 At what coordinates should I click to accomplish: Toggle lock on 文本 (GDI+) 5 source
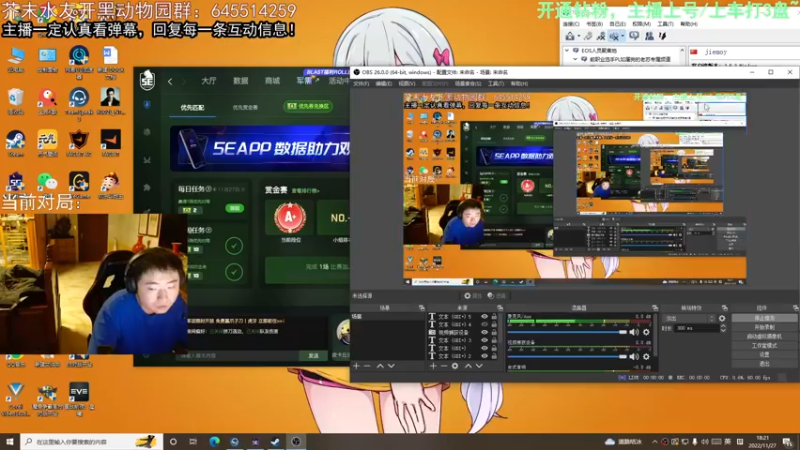click(x=494, y=316)
